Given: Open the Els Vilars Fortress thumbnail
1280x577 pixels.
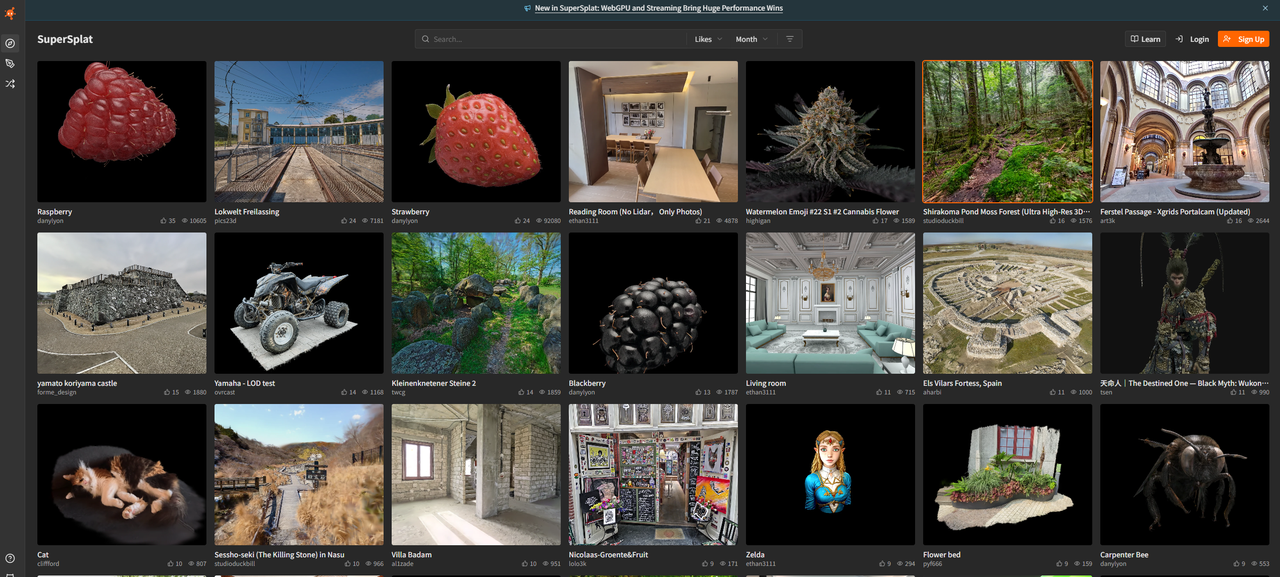Looking at the screenshot, I should tap(1007, 303).
